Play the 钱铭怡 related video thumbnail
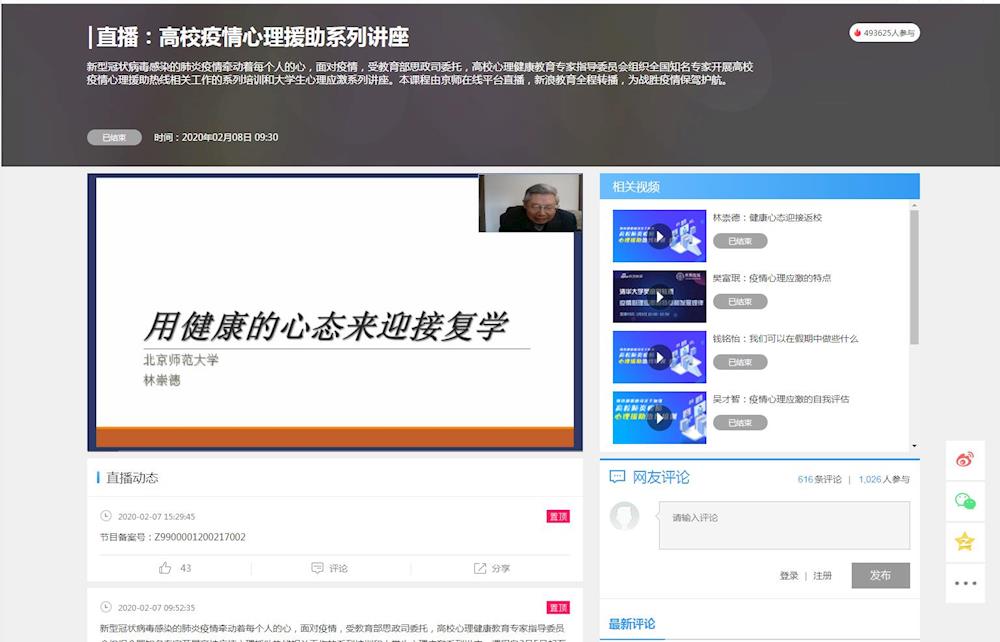The image size is (1000, 642). (659, 357)
